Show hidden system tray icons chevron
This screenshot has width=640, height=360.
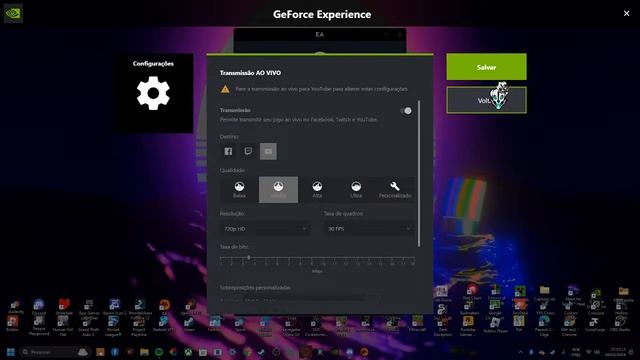click(520, 352)
